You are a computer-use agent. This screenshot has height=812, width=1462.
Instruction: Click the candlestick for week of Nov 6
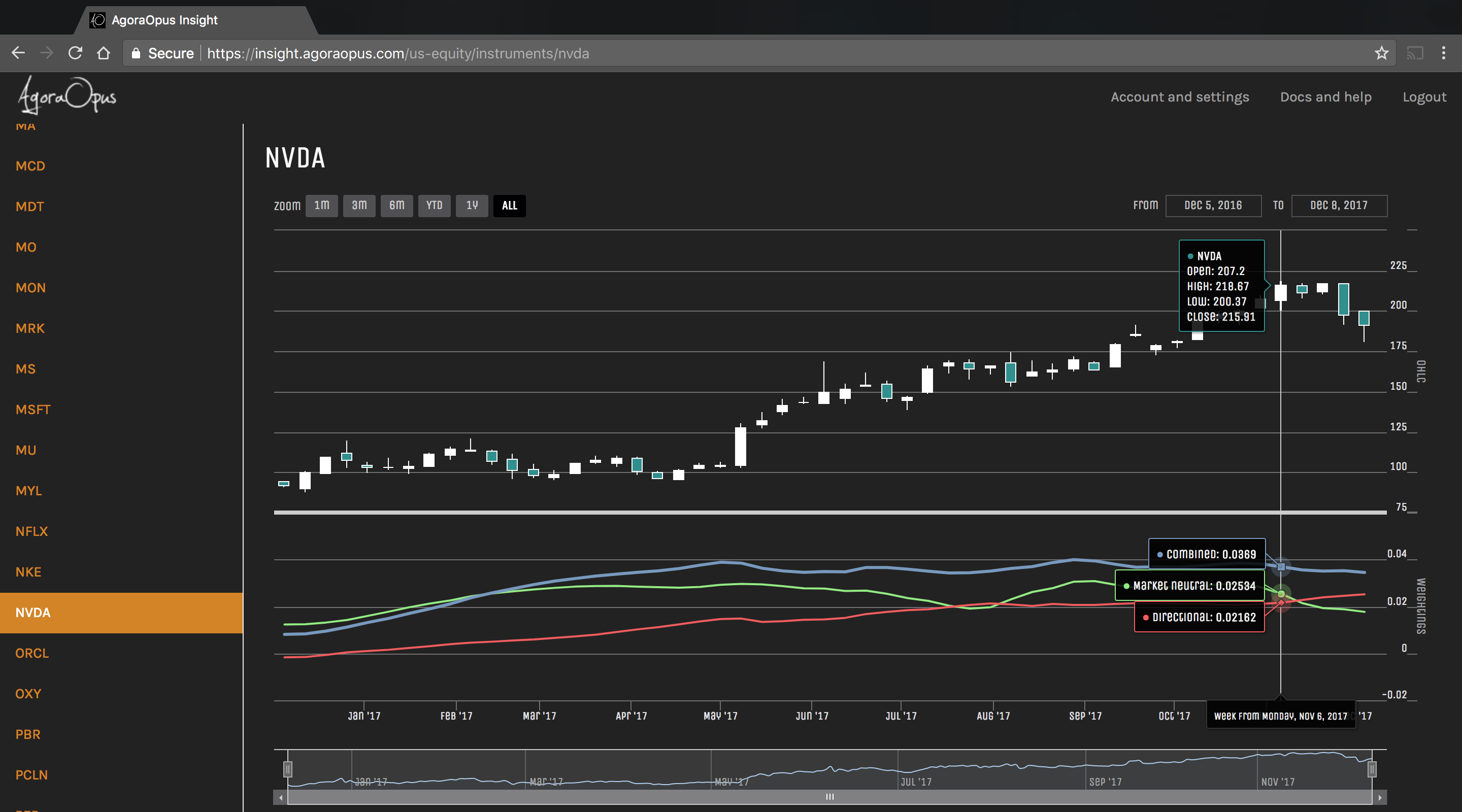(1281, 293)
